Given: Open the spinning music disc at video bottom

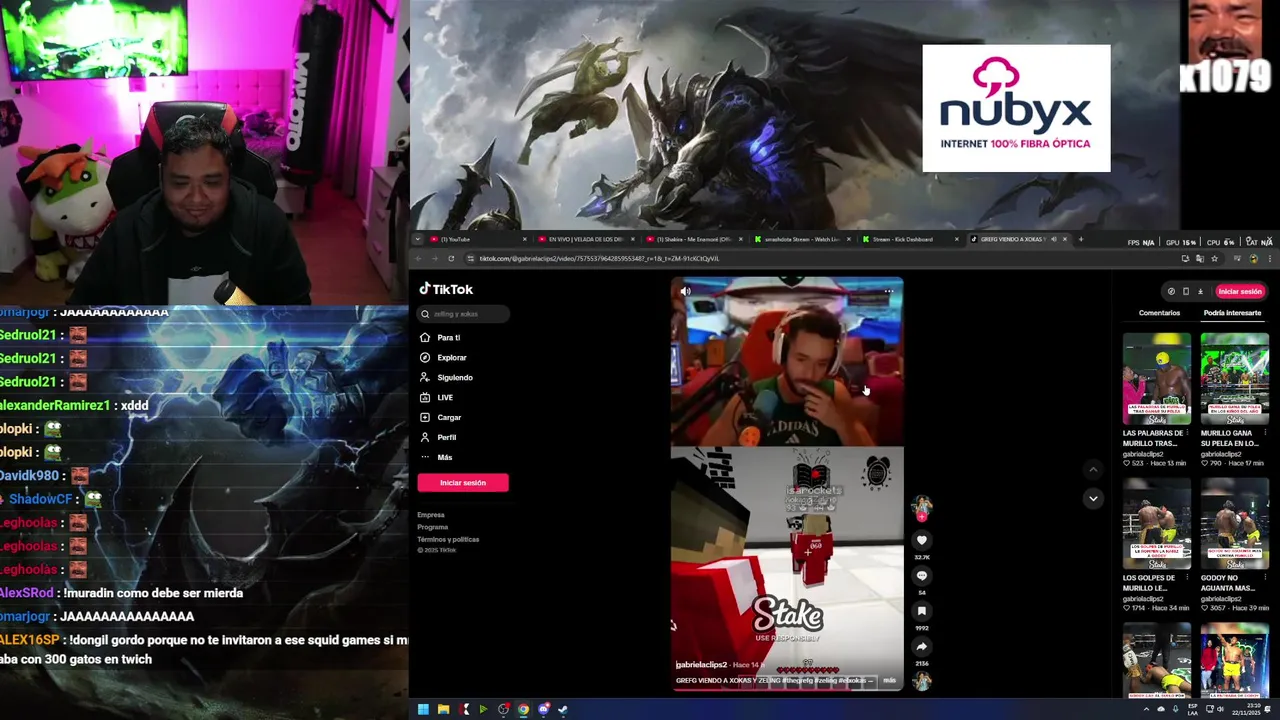Looking at the screenshot, I should [922, 681].
